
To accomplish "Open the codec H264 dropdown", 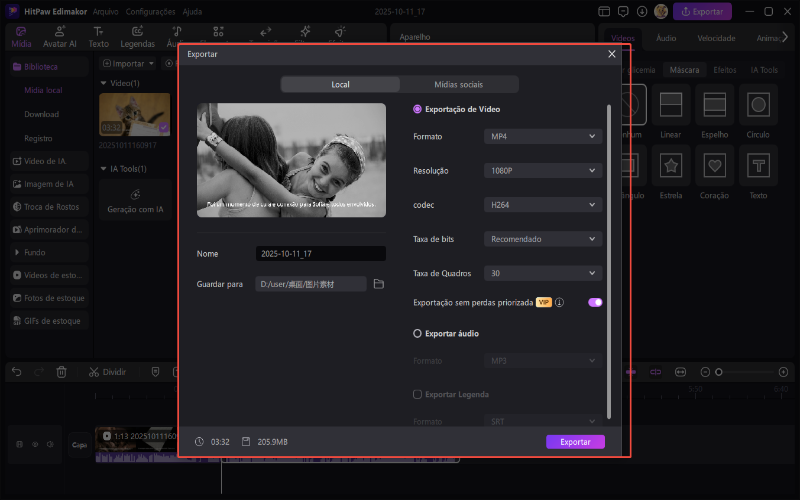I will click(543, 205).
